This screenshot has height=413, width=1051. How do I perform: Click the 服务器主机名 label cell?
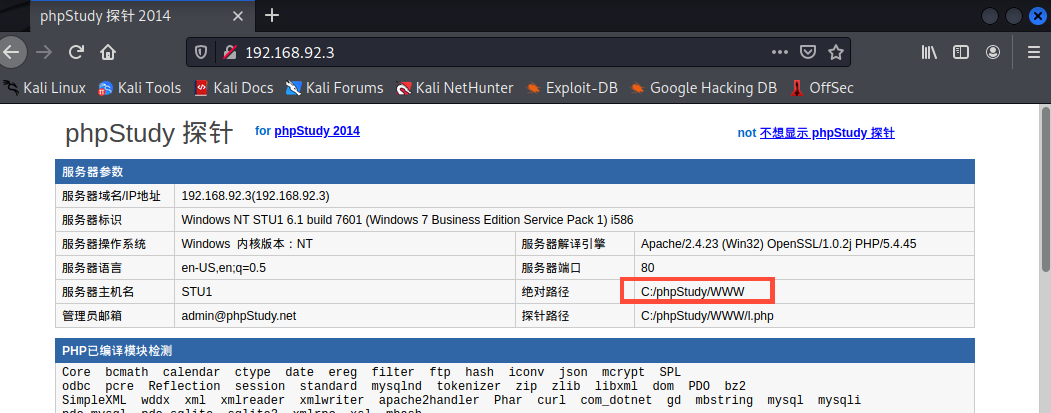[115, 292]
